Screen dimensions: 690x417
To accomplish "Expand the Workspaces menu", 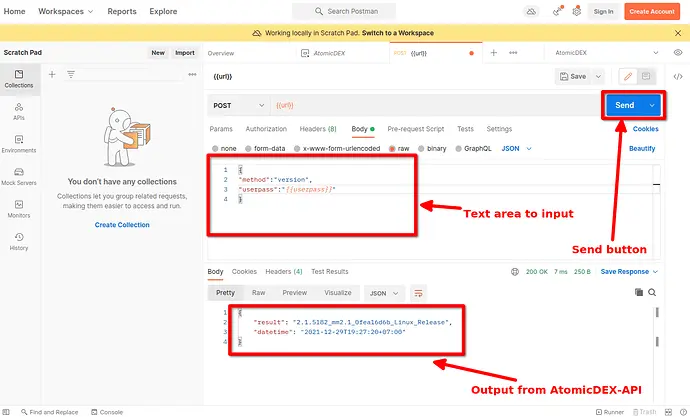I will coord(65,11).
